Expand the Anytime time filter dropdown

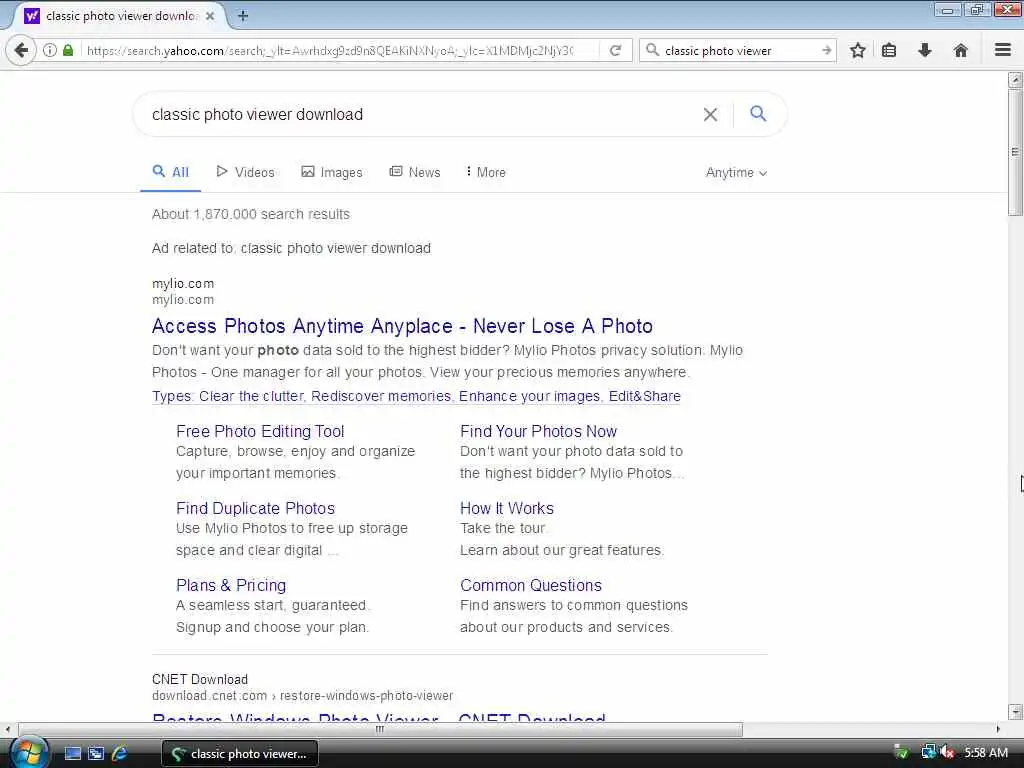pyautogui.click(x=736, y=172)
